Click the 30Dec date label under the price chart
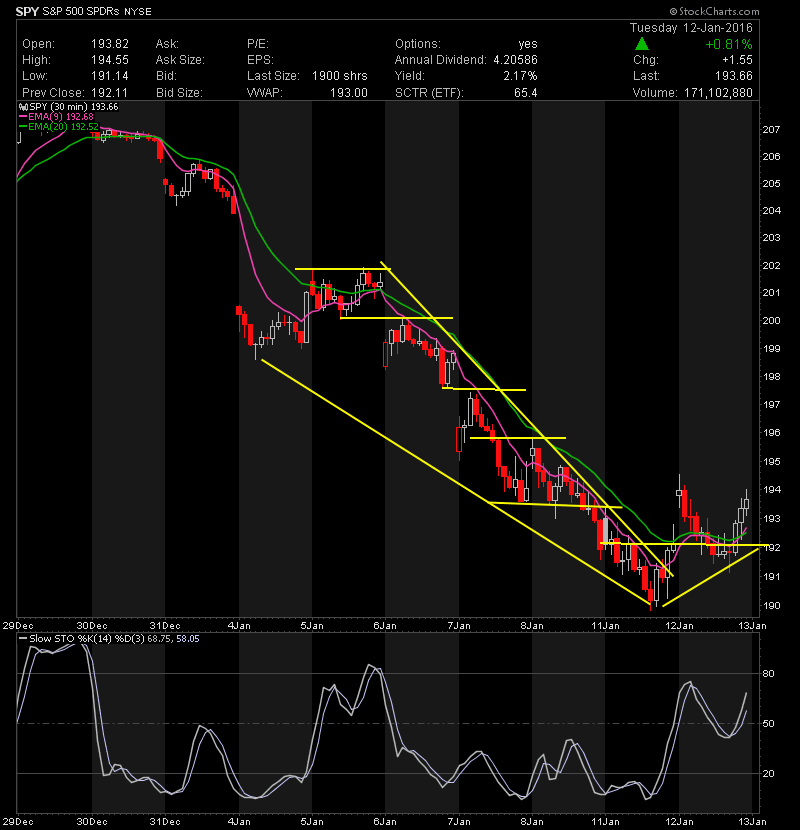Screen dimensions: 800x830 pyautogui.click(x=92, y=626)
